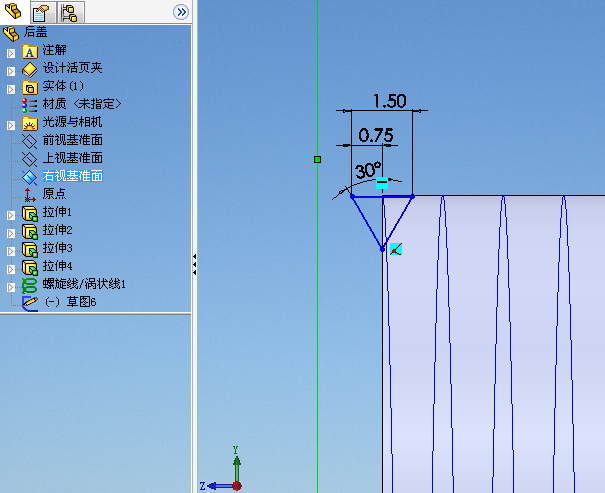
Task: Click the 实体(1) solid bodies icon
Action: pos(30,88)
